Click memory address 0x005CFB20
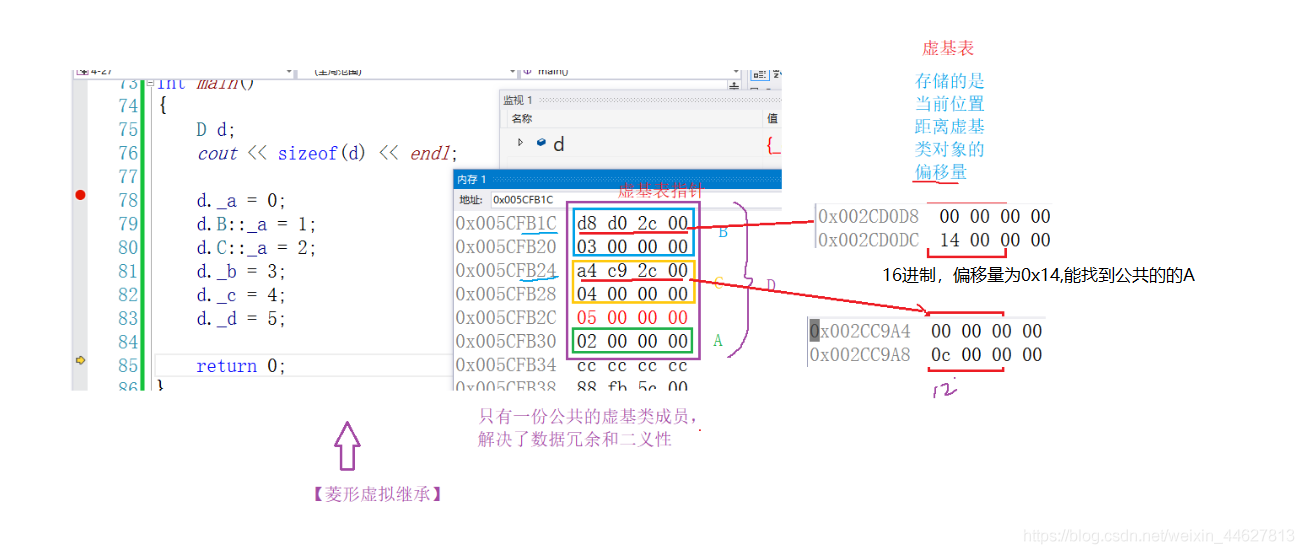Screen dimensions: 1304x554 tap(506, 247)
